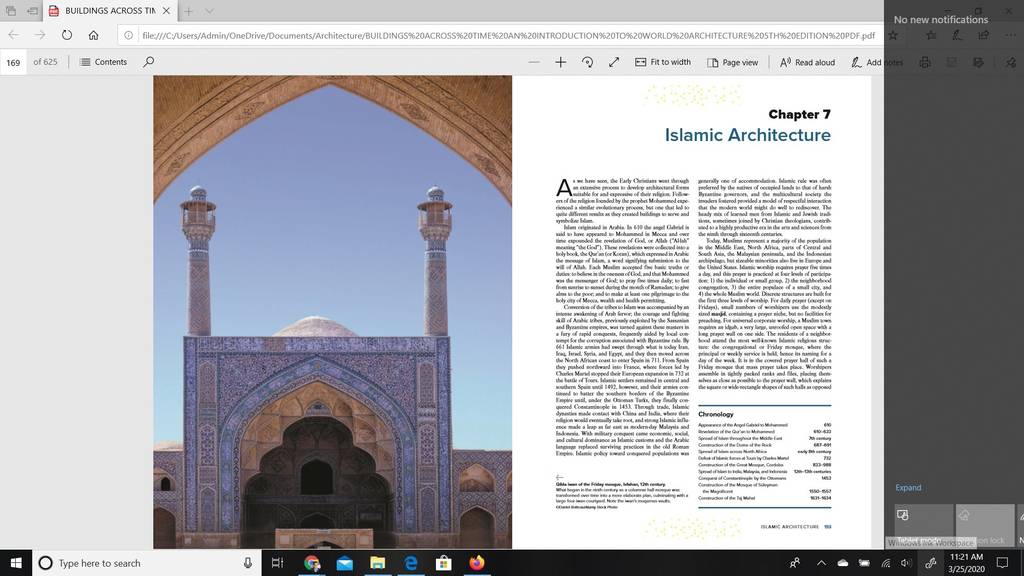Open the Contents table panel
This screenshot has height=576, width=1024.
coord(103,62)
